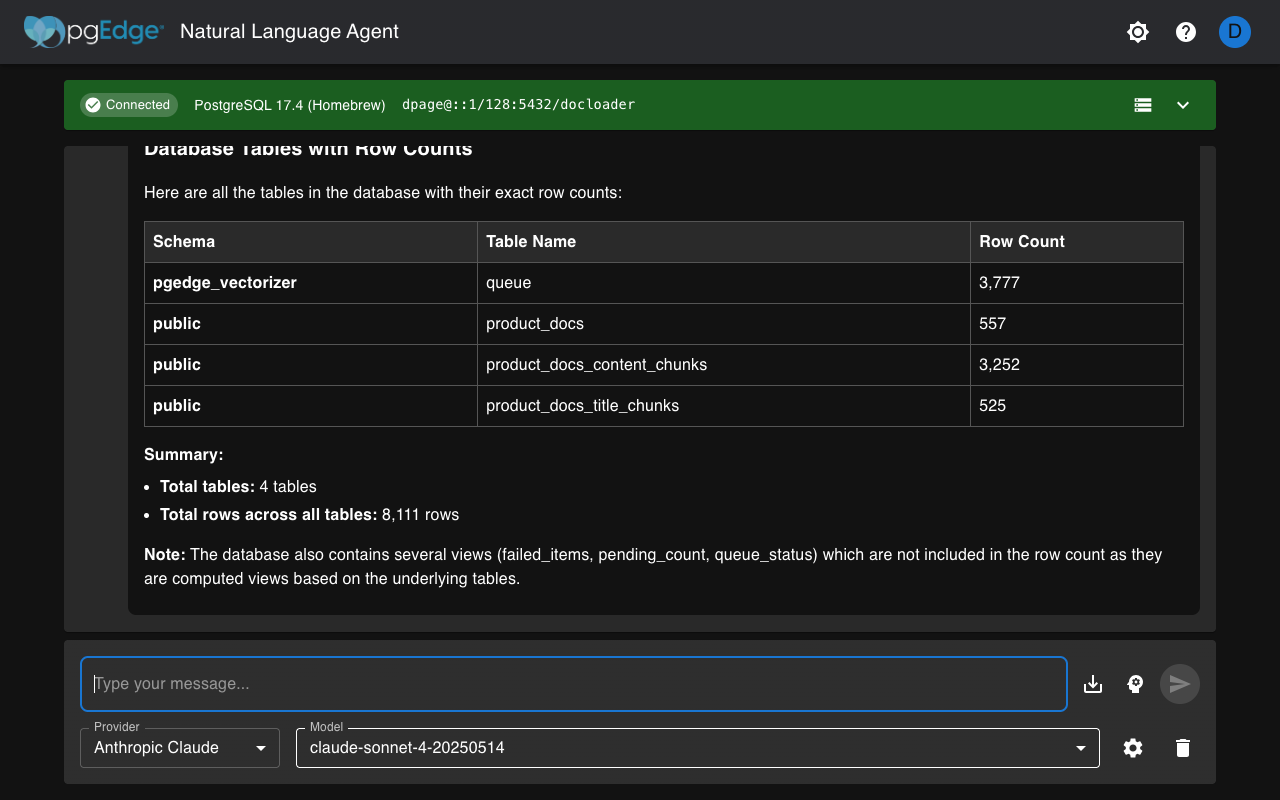Click the download conversation icon
The image size is (1280, 800).
click(x=1093, y=684)
